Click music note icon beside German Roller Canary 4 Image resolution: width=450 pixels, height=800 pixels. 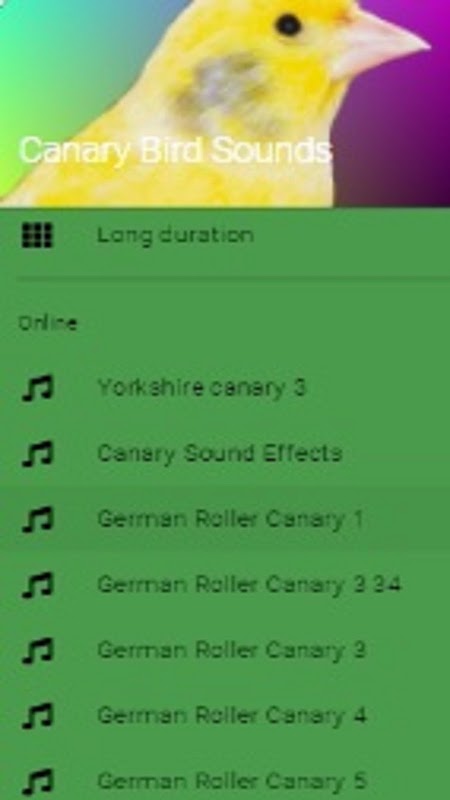(37, 715)
